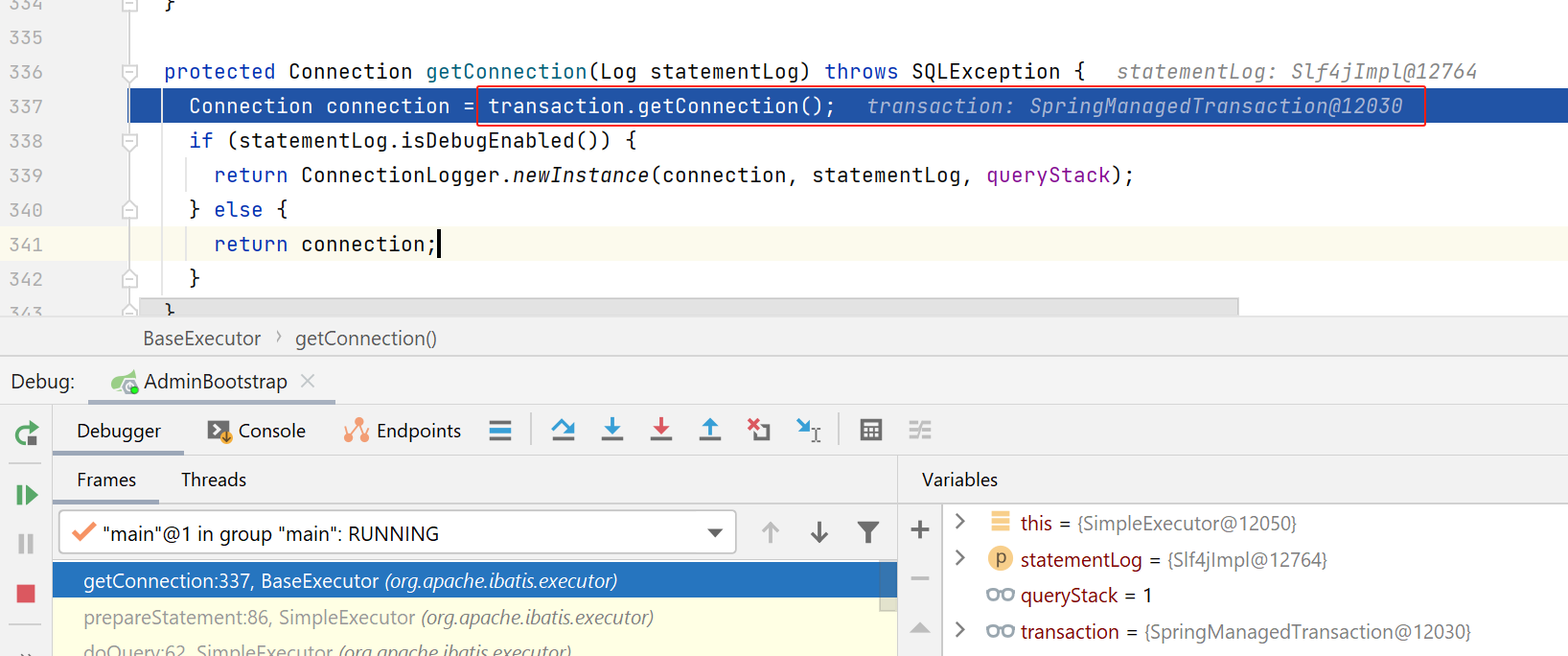
Task: Toggle the frames filter funnel icon
Action: [868, 532]
